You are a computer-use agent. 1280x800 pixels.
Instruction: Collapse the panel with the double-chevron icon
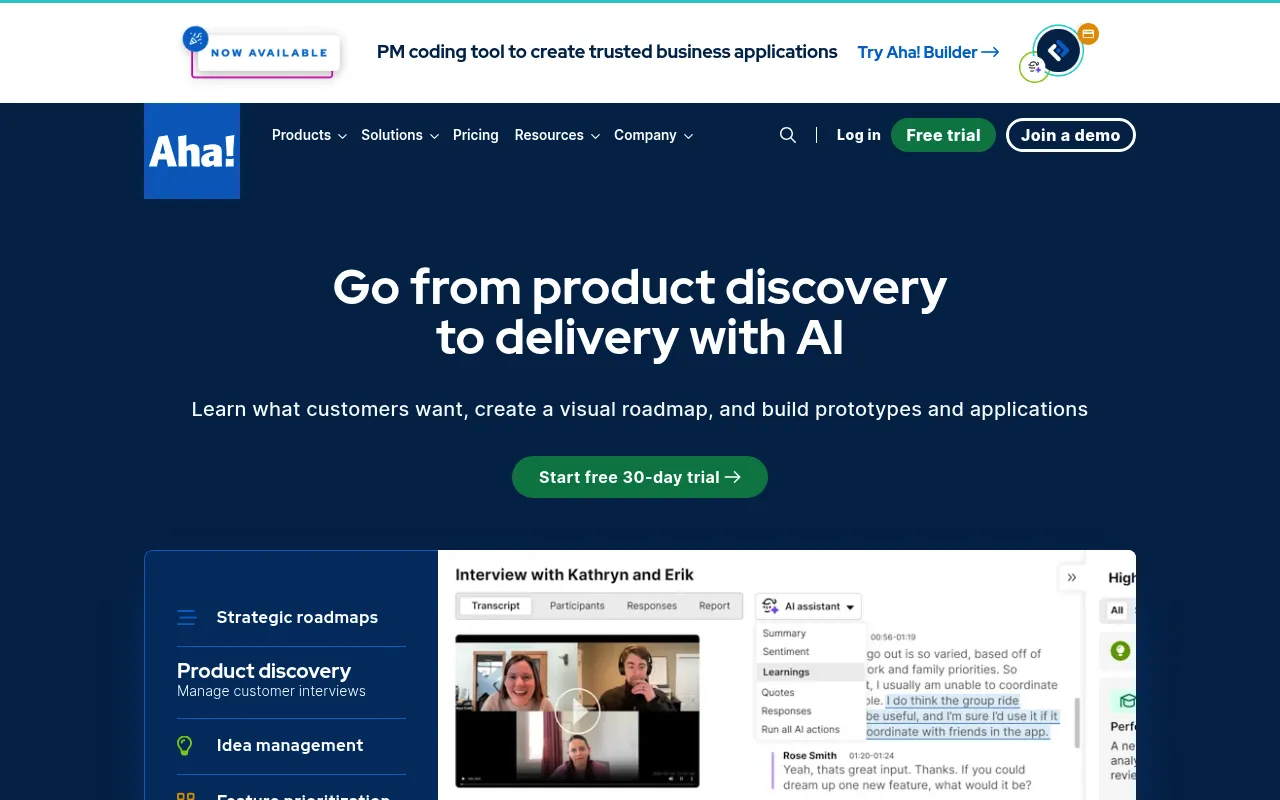1072,577
